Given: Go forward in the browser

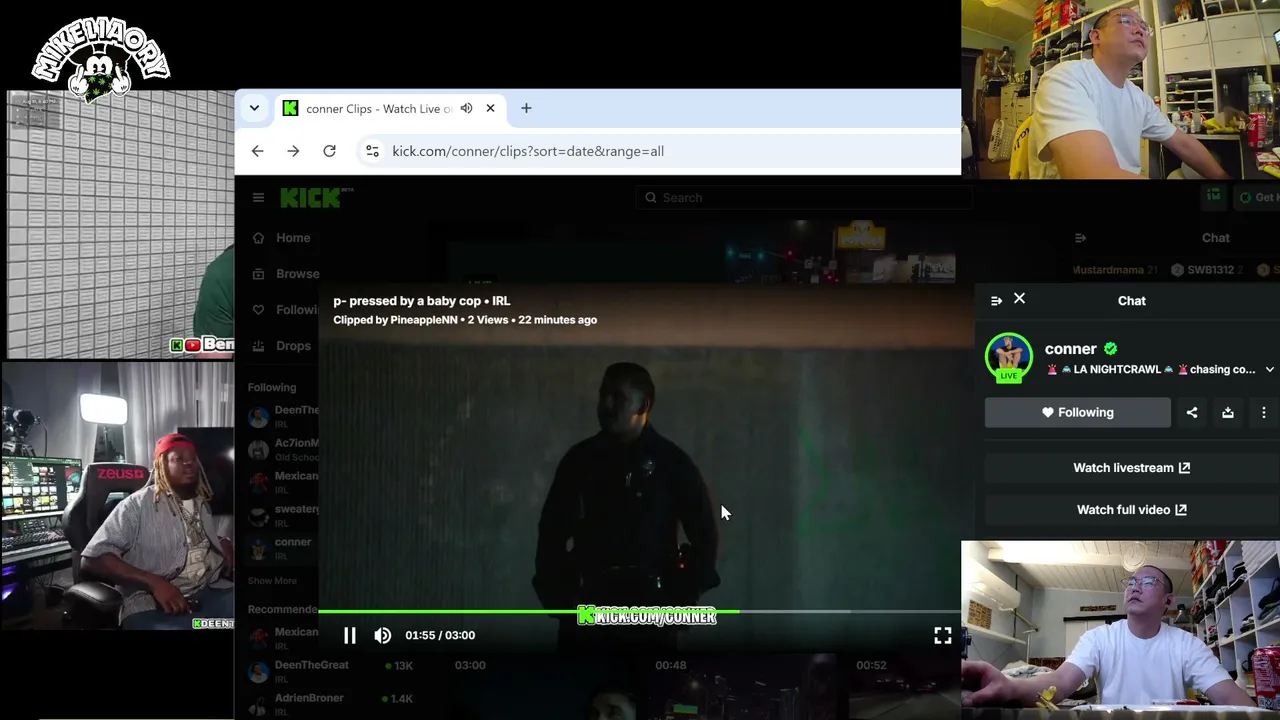Looking at the screenshot, I should [293, 151].
